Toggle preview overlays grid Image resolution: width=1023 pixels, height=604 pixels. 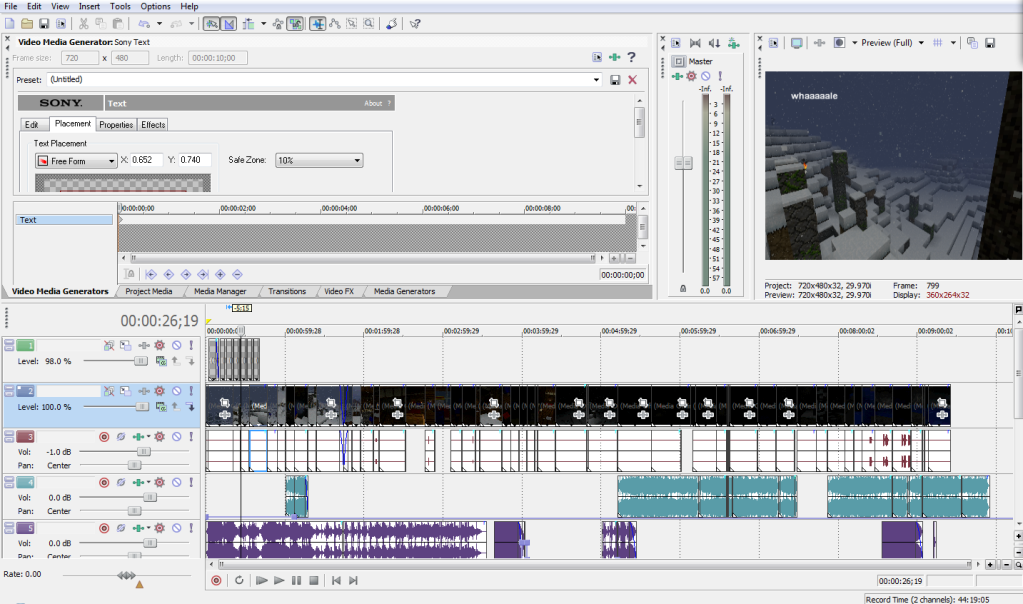click(x=938, y=43)
